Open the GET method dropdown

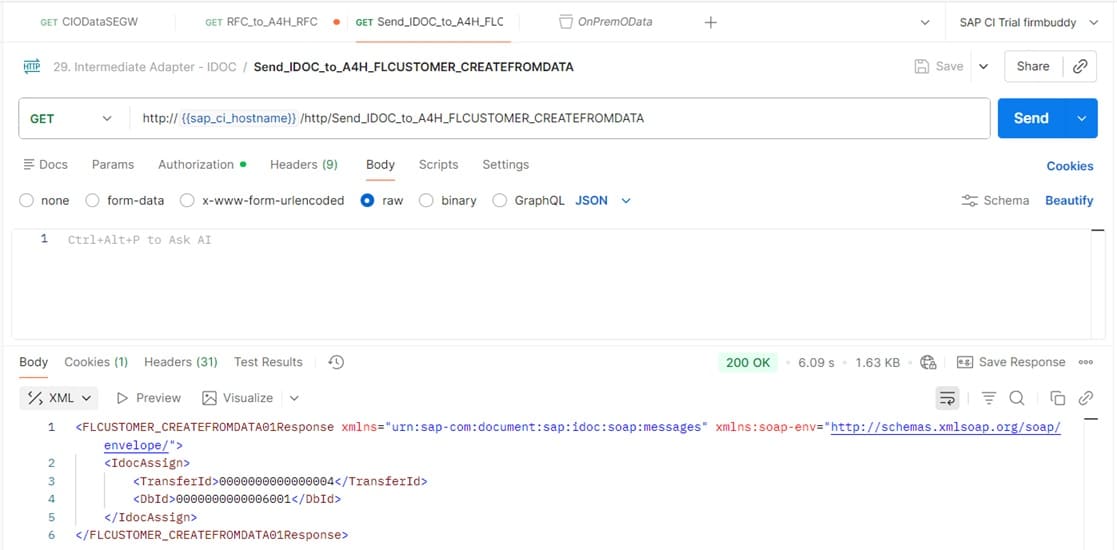tap(70, 118)
